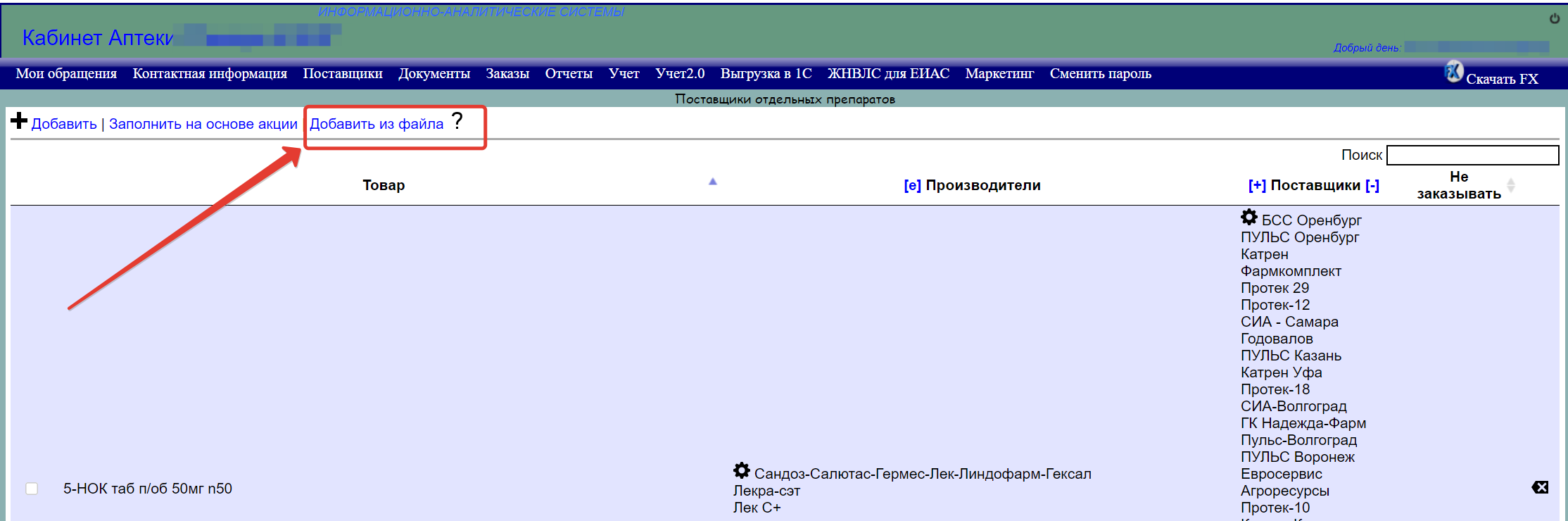Open the Отчеты menu

pos(569,74)
